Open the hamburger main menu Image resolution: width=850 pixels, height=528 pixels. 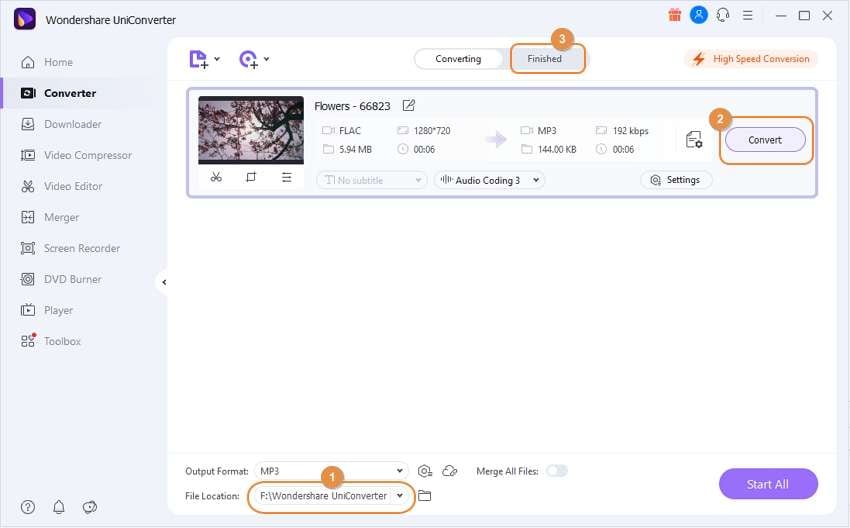[x=748, y=15]
